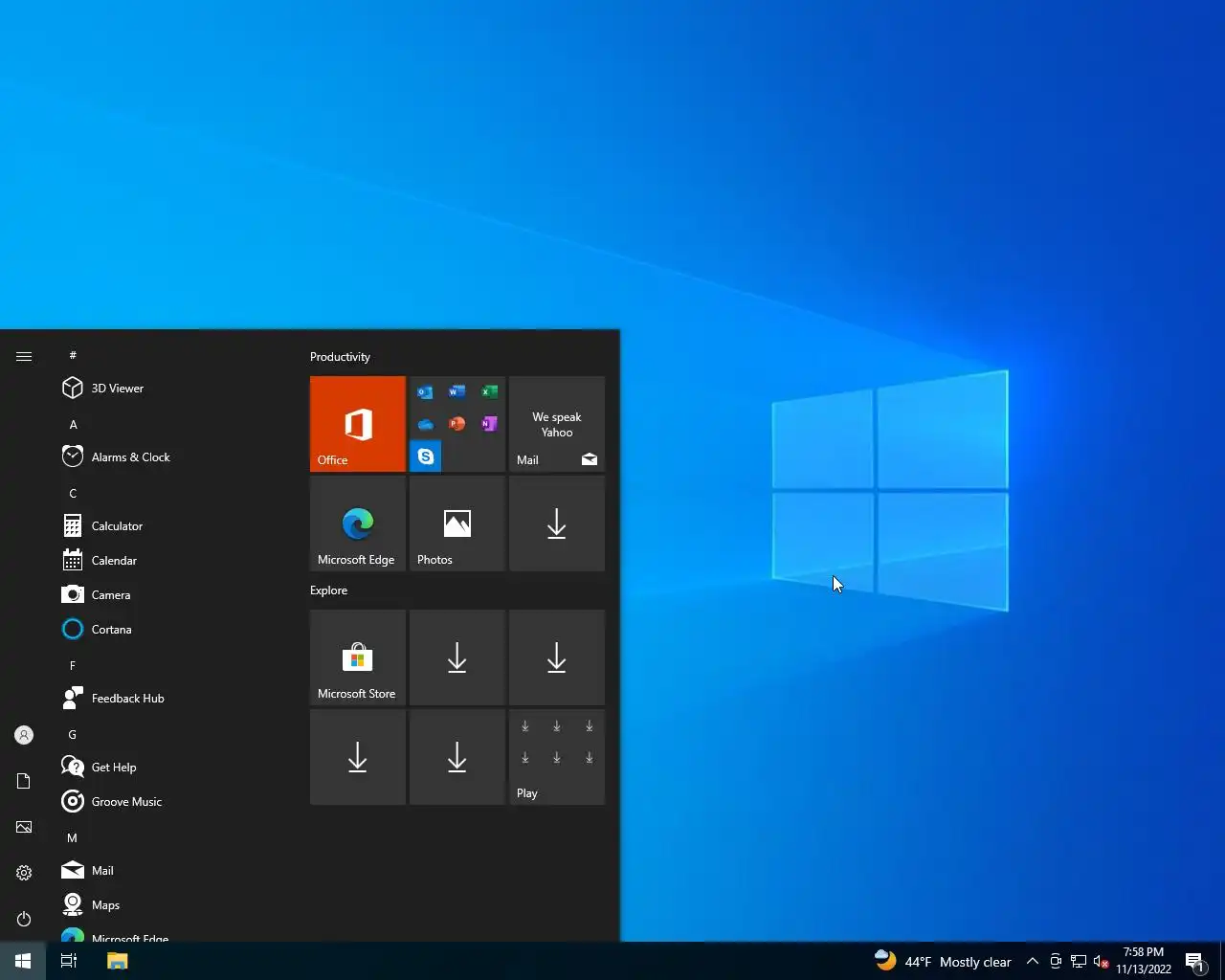Open the Office tile
This screenshot has height=980, width=1225.
358,424
